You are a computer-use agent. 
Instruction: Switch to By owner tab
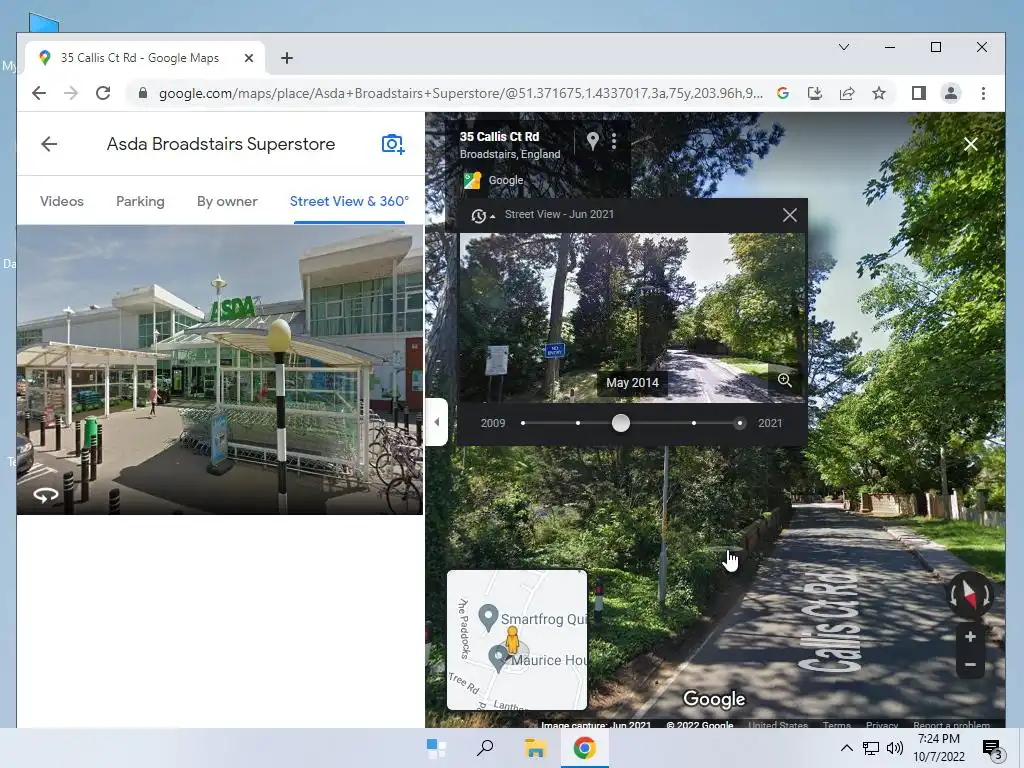pyautogui.click(x=227, y=201)
